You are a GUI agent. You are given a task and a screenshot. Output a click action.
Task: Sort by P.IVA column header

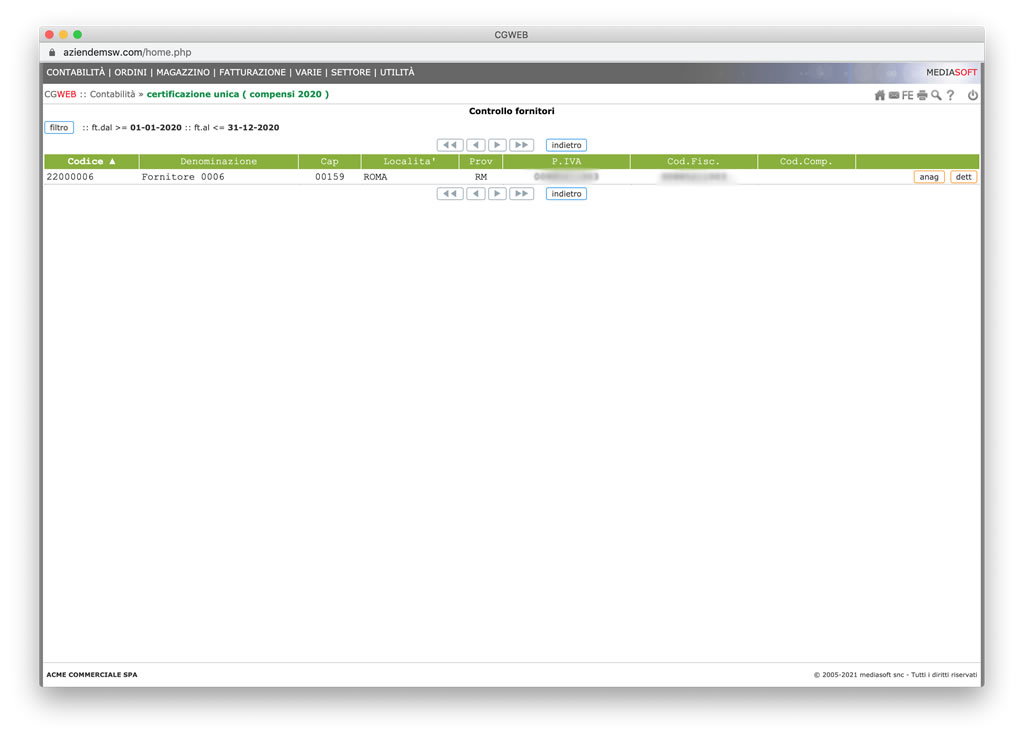tap(566, 161)
